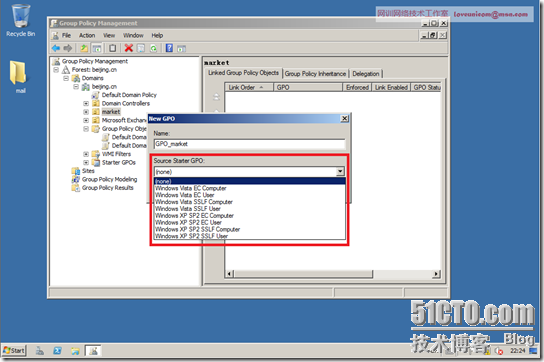The image size is (544, 362).
Task: Click the GPO Name input field
Action: [x=249, y=144]
